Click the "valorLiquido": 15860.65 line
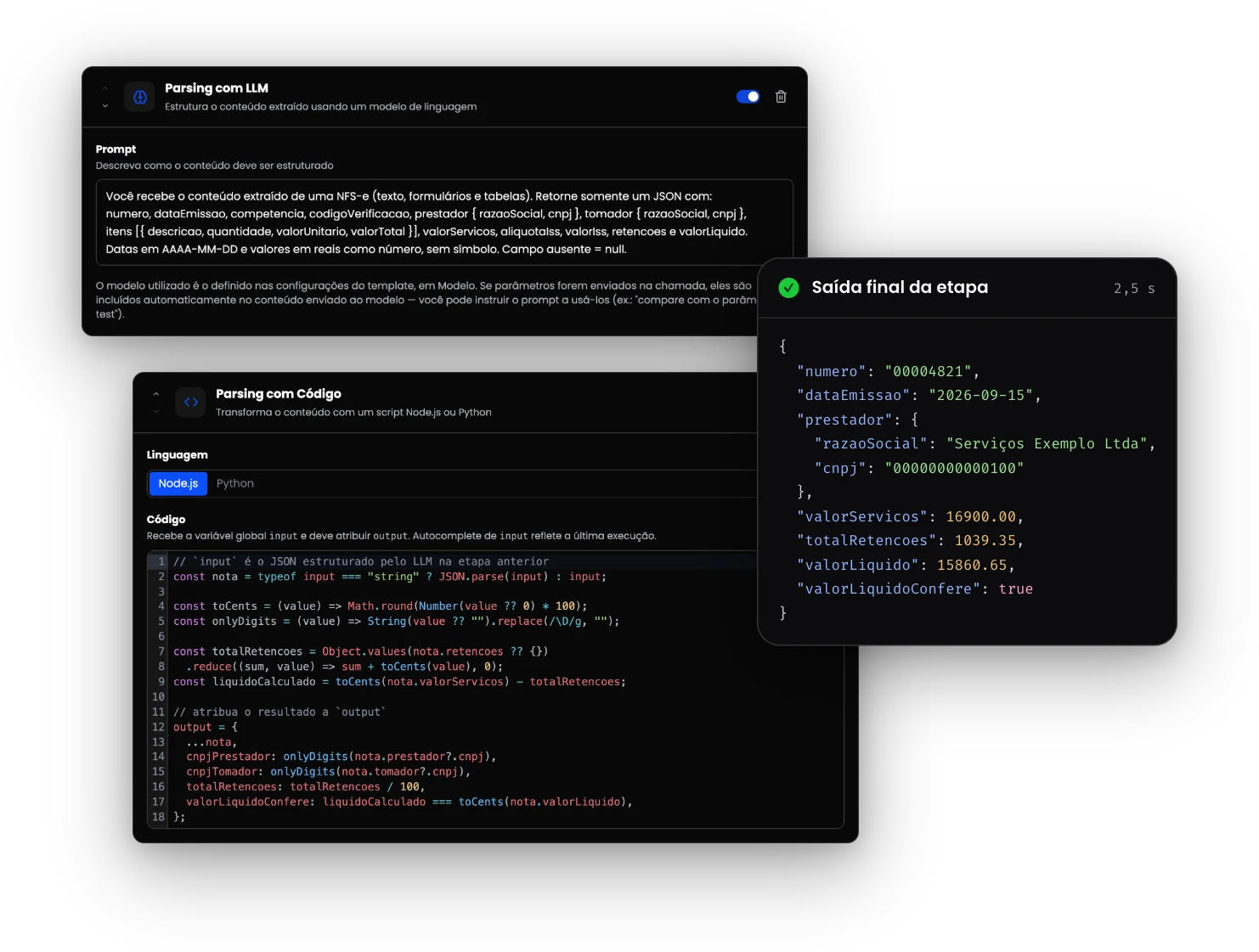Screen dimensions: 1259x952 click(x=906, y=565)
